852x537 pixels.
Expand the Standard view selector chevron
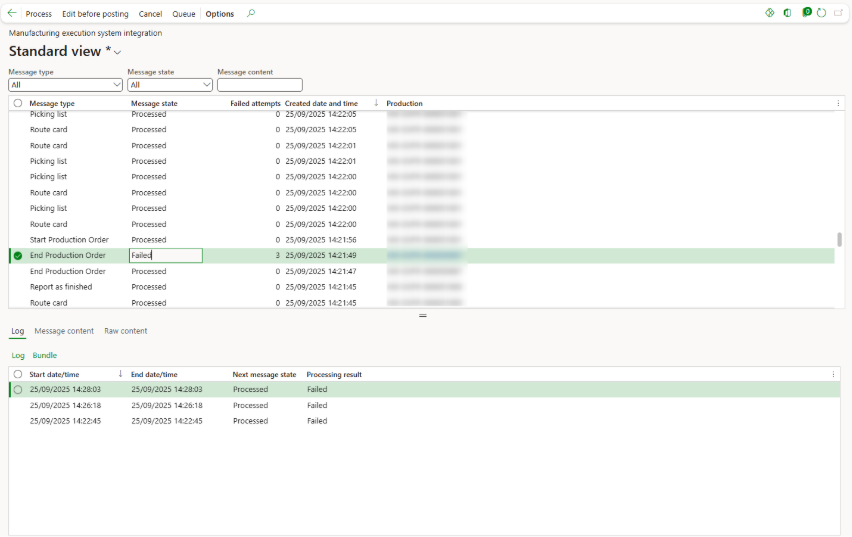(x=118, y=52)
